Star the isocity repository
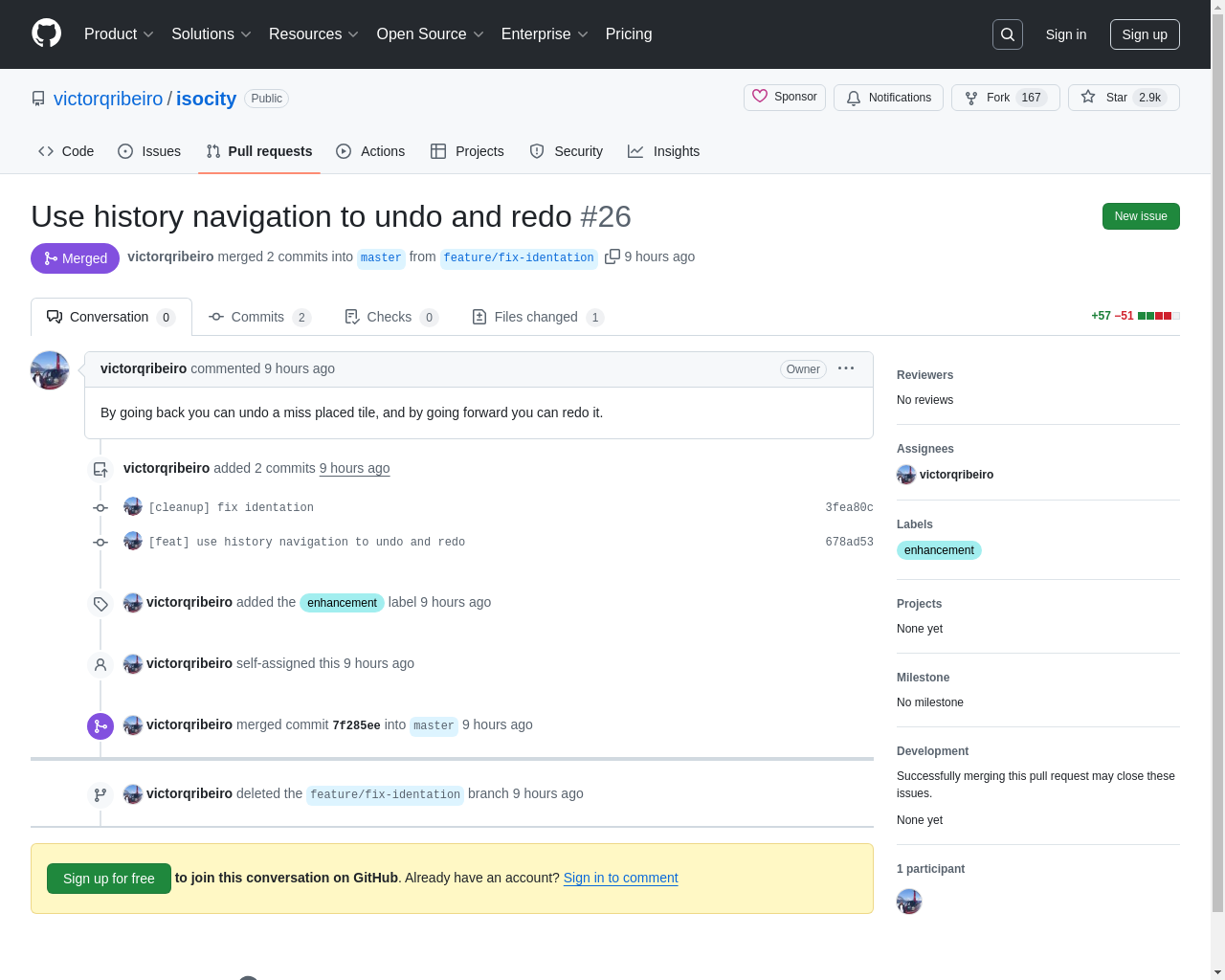This screenshot has height=980, width=1225. coord(1124,98)
